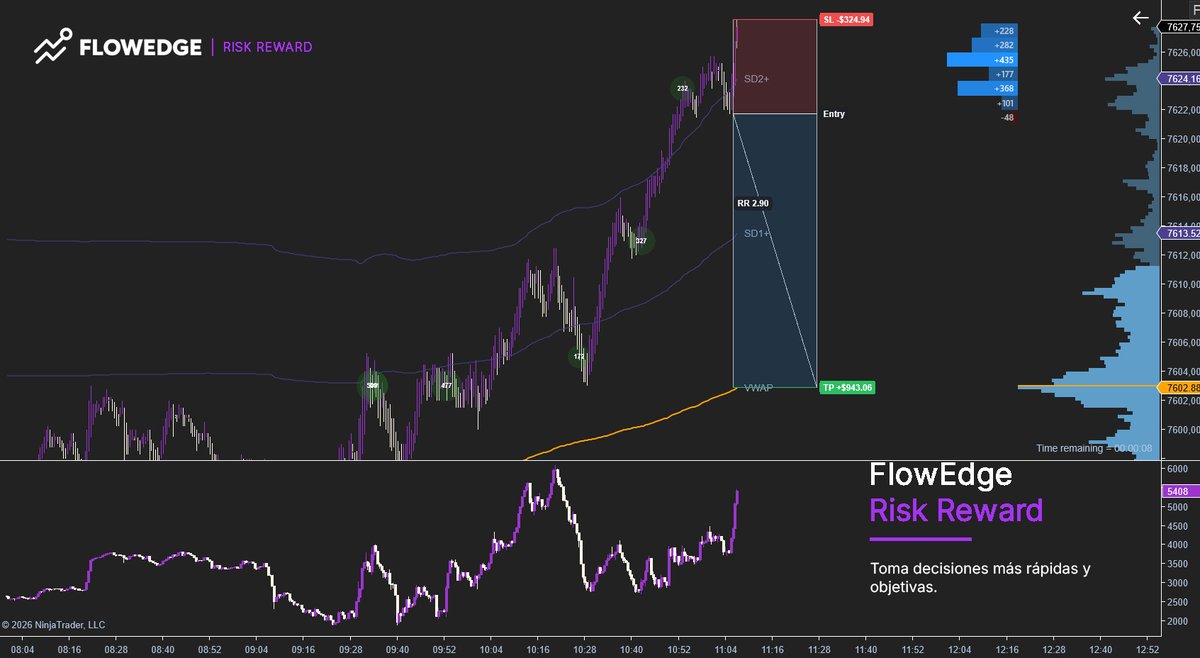Click the green TP +$943.06 label
Screen dimensions: 1200x658
tap(847, 387)
